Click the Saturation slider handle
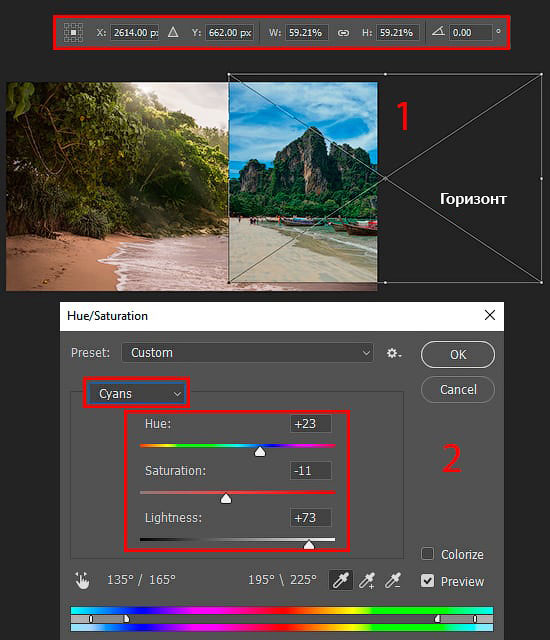550x640 pixels. 226,498
